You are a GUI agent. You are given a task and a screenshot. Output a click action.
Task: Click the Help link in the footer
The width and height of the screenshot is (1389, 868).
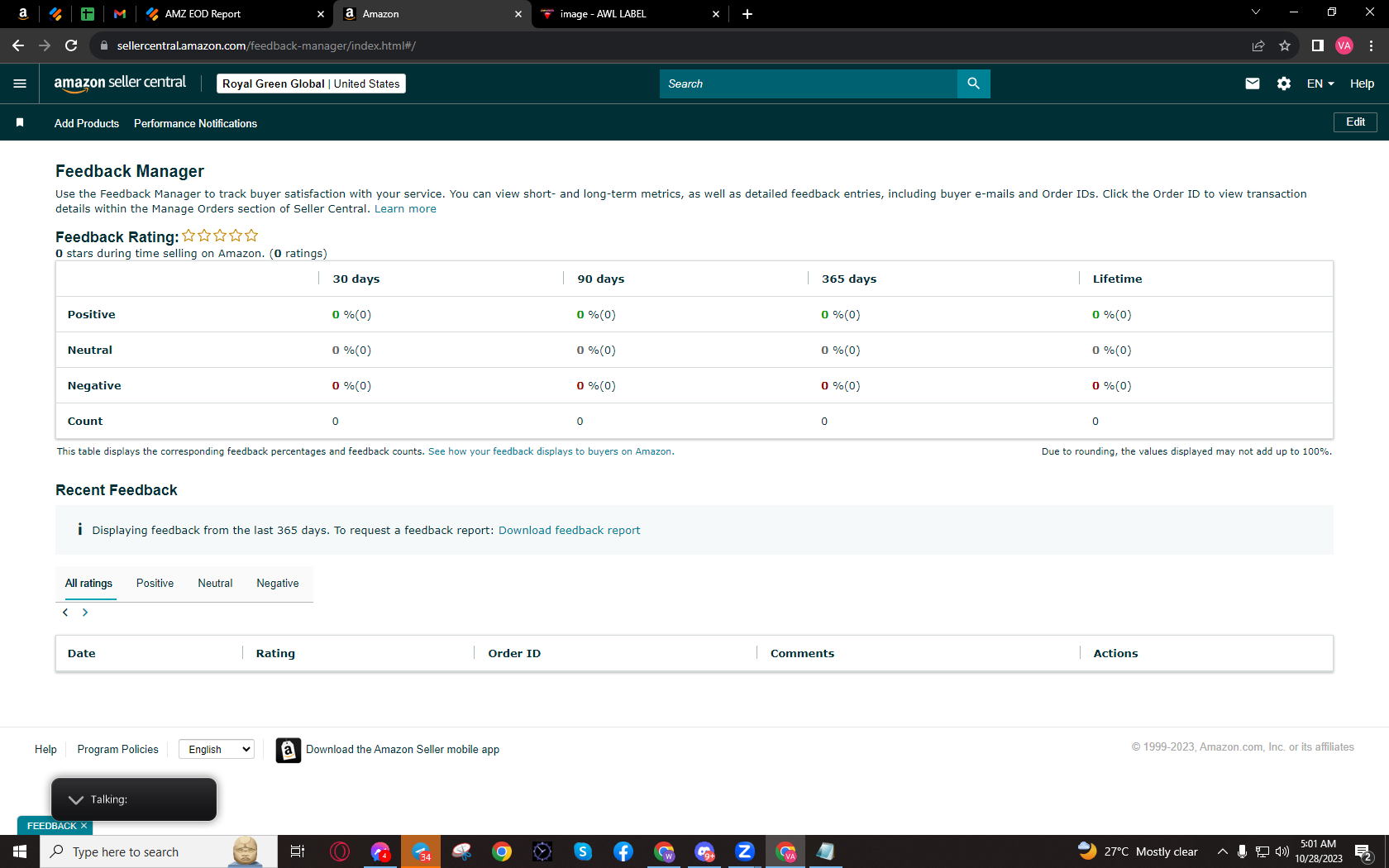(x=45, y=749)
